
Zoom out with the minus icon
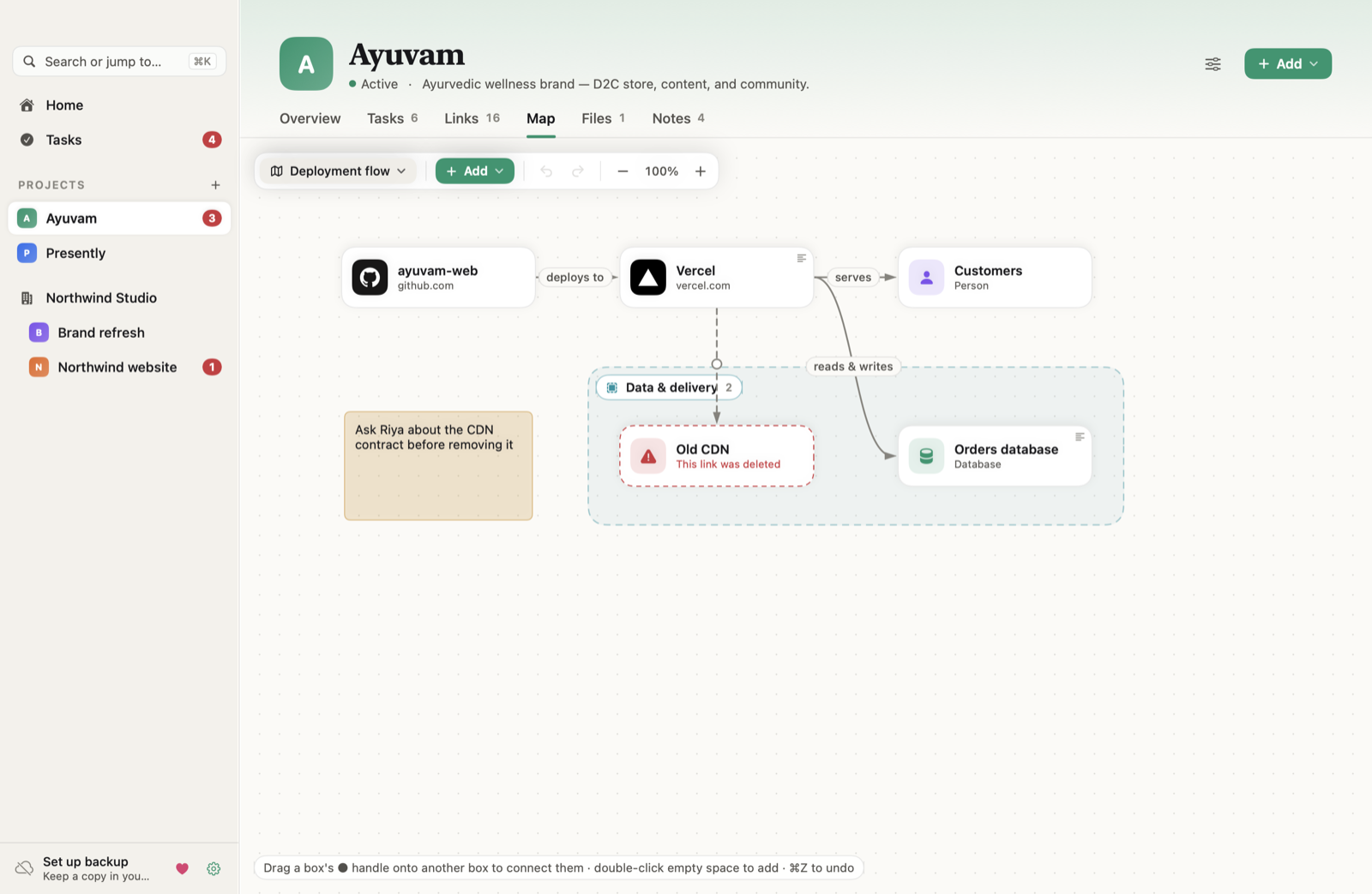point(623,171)
